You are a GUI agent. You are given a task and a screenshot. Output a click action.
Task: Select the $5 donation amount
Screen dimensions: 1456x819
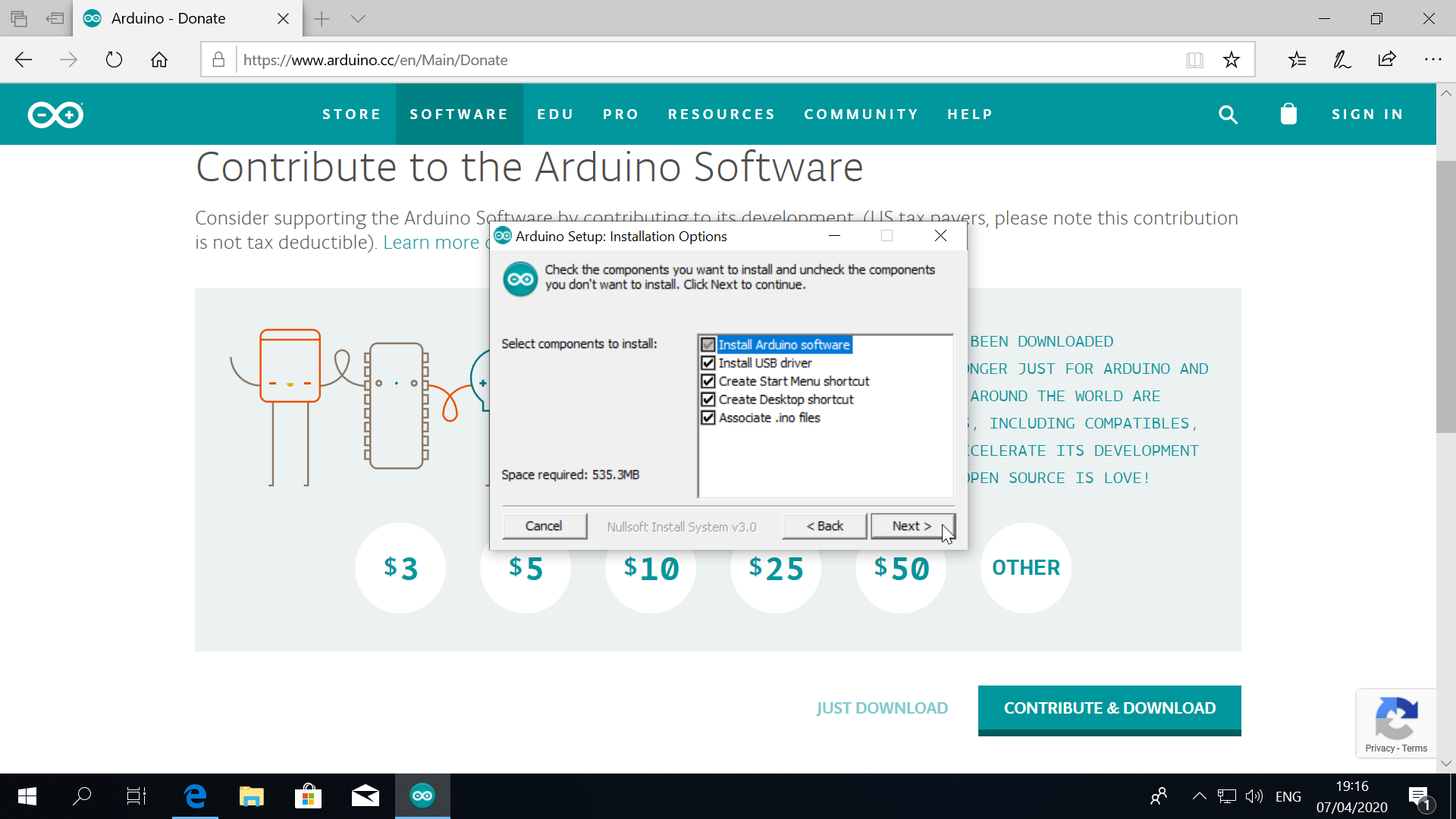coord(526,568)
